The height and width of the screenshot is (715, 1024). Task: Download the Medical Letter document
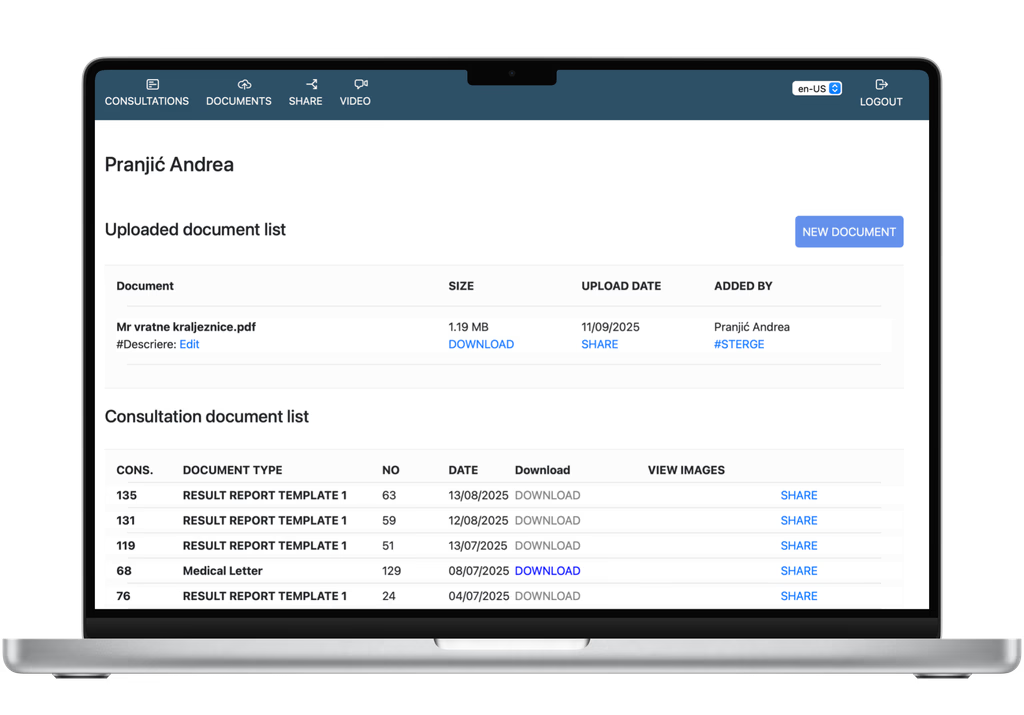click(547, 571)
